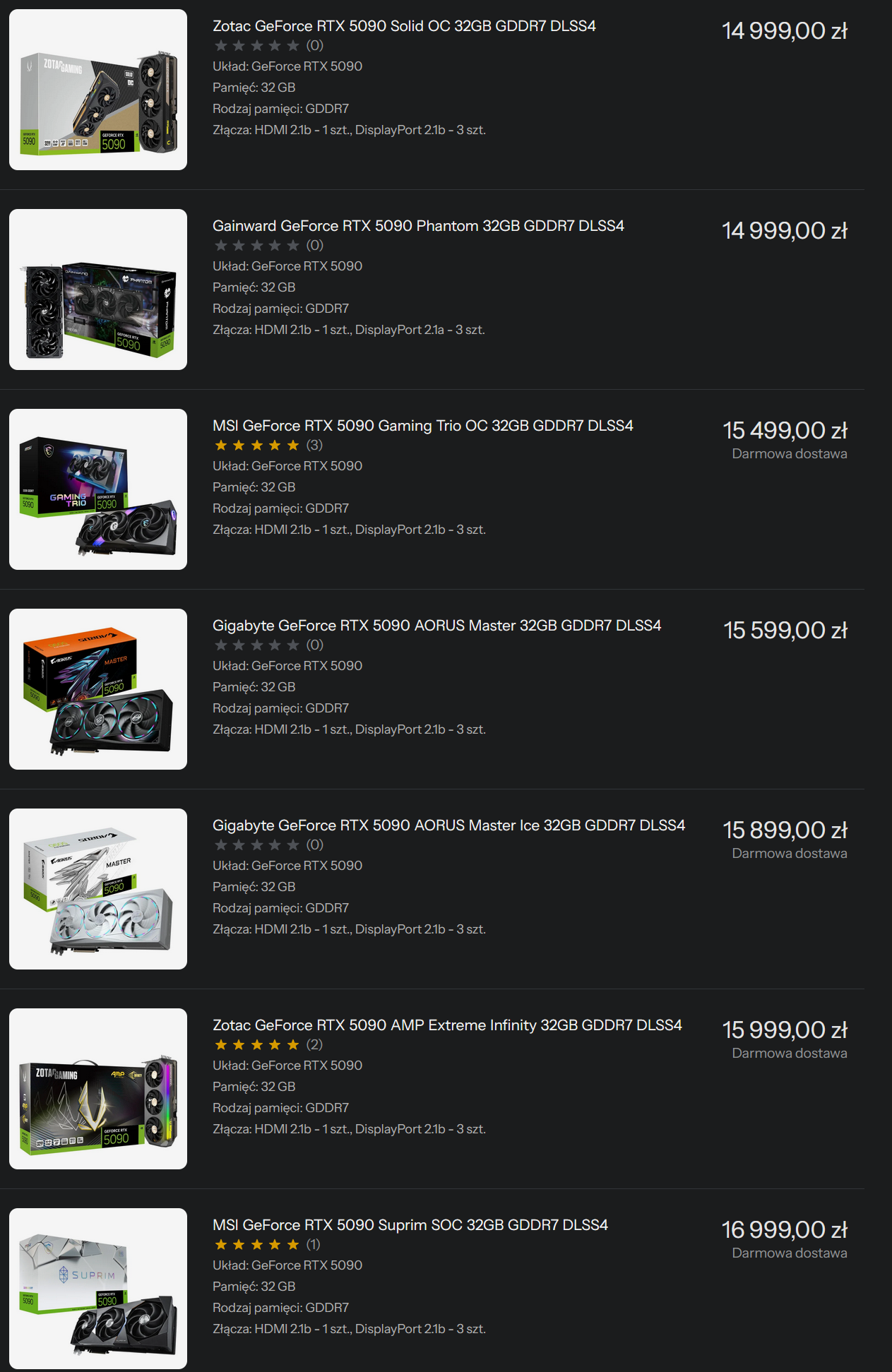The height and width of the screenshot is (1372, 892).
Task: Open the Zotac RTX 5090 Solid OC thumbnail
Action: click(98, 90)
